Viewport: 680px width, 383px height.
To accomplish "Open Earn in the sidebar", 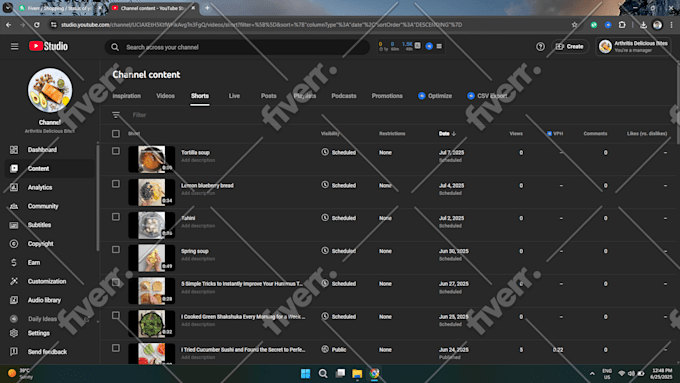I will pos(33,262).
